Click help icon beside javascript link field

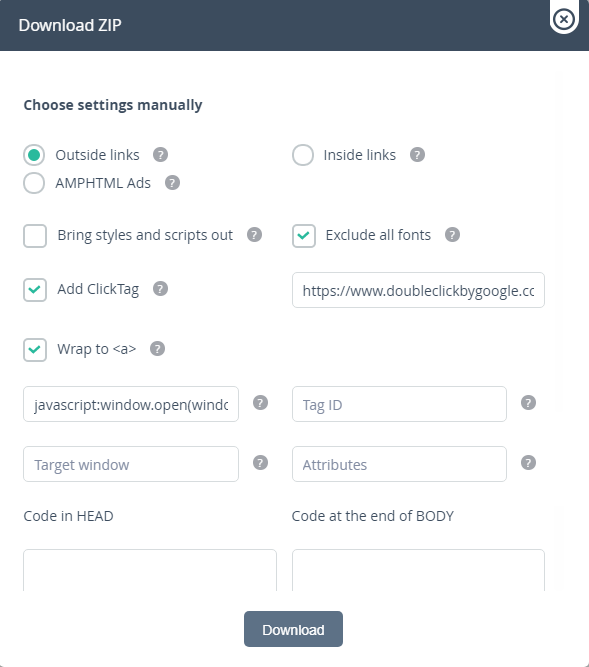click(260, 402)
